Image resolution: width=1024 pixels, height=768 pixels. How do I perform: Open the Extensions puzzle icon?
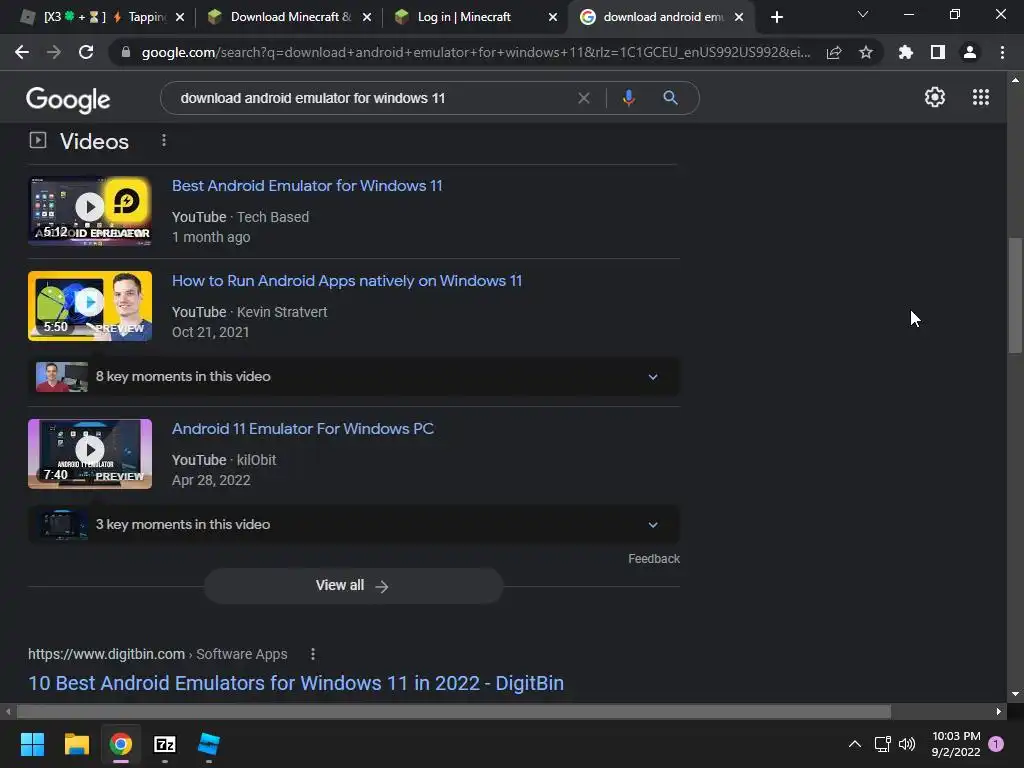click(906, 52)
